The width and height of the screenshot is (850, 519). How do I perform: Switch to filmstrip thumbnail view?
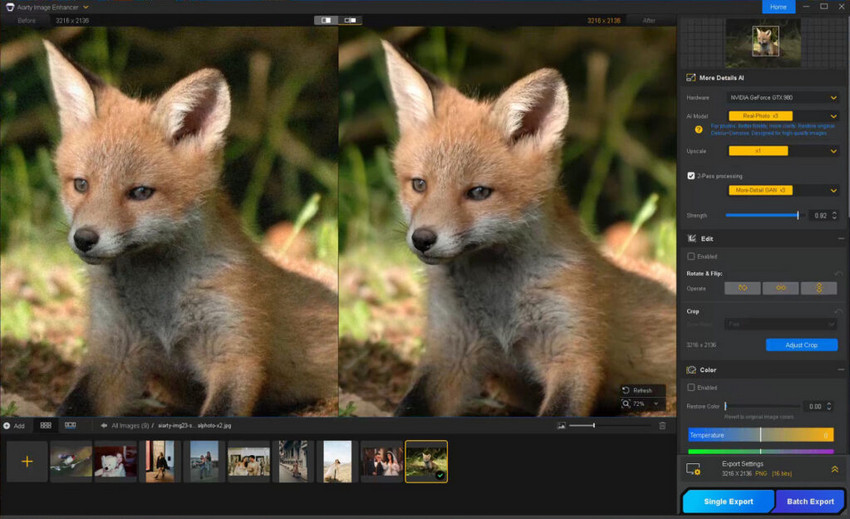coord(70,426)
